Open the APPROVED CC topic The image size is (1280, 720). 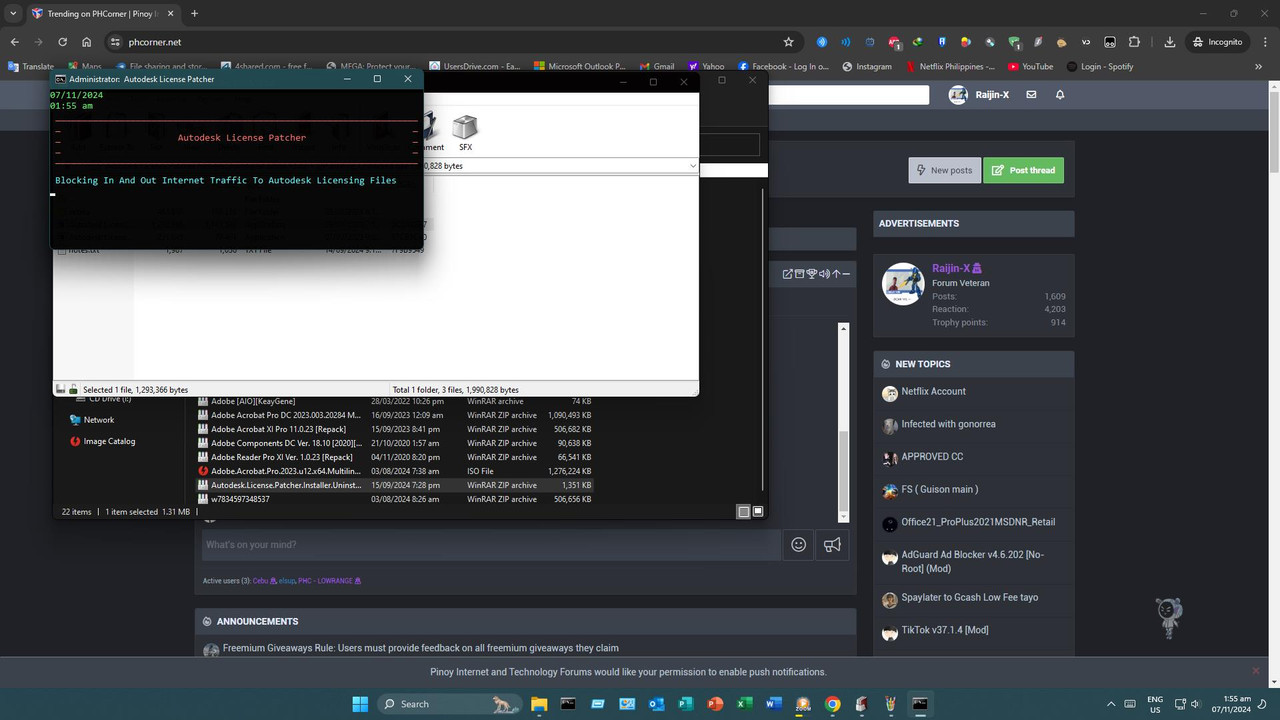(932, 456)
